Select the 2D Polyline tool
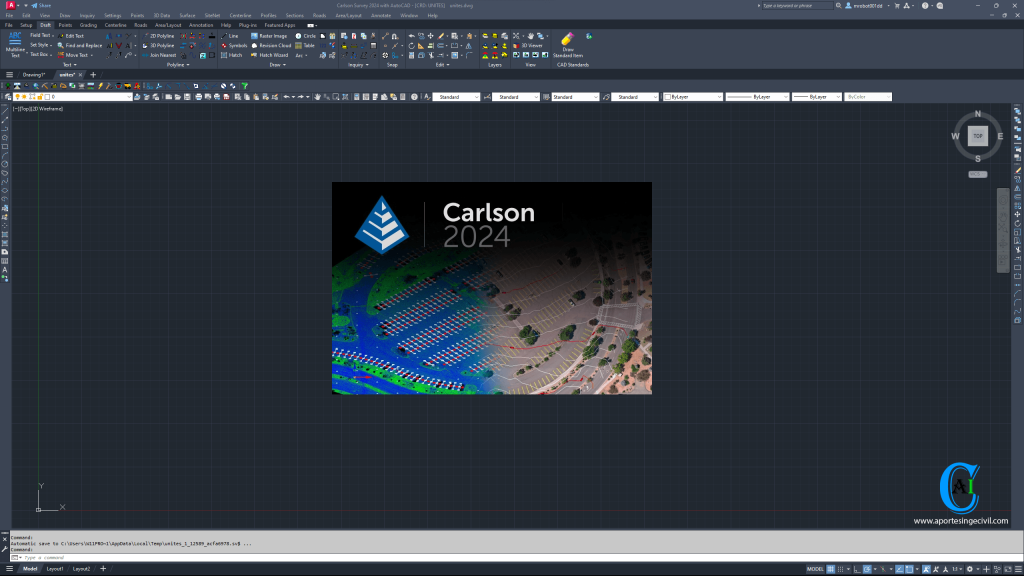This screenshot has height=576, width=1024. [162, 36]
